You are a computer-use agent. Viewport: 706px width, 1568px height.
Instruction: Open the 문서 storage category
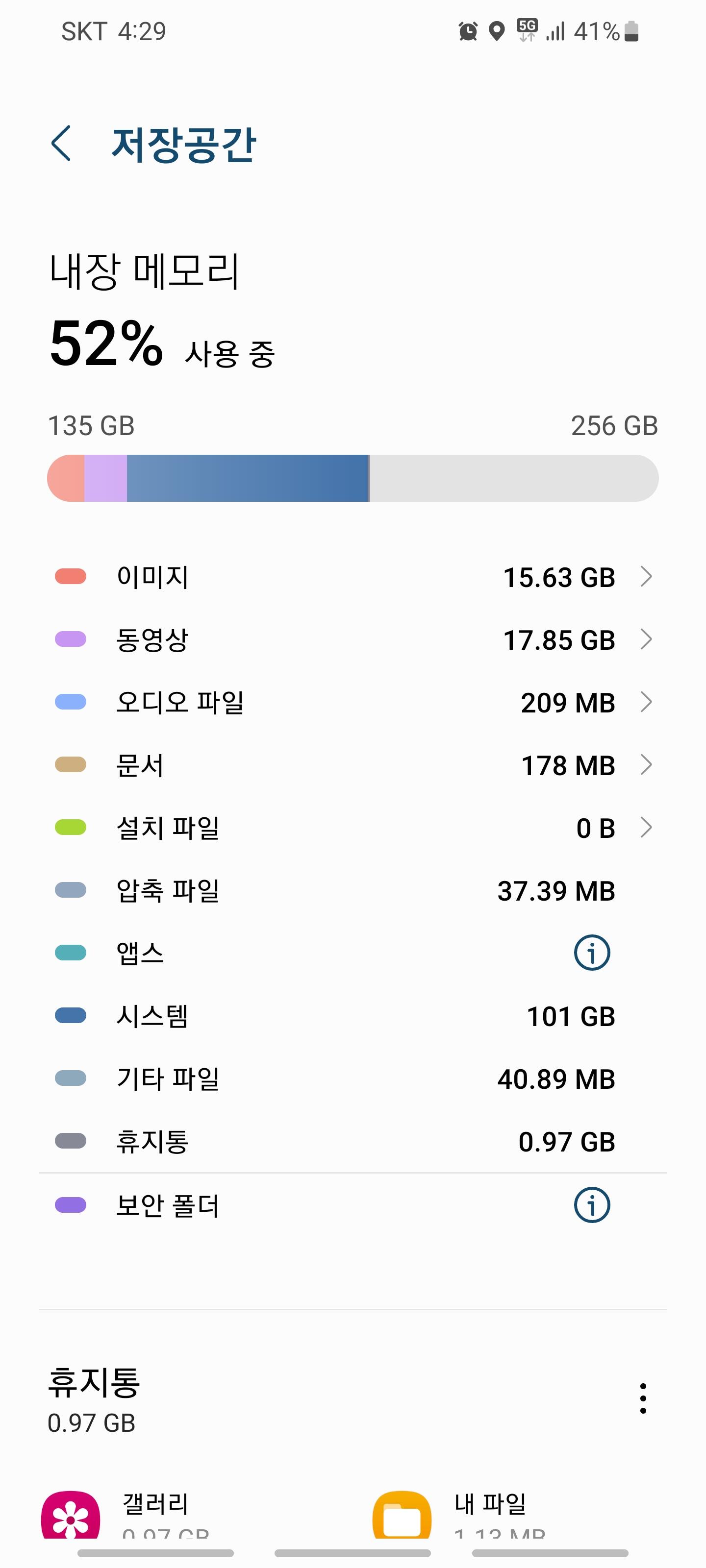click(353, 765)
